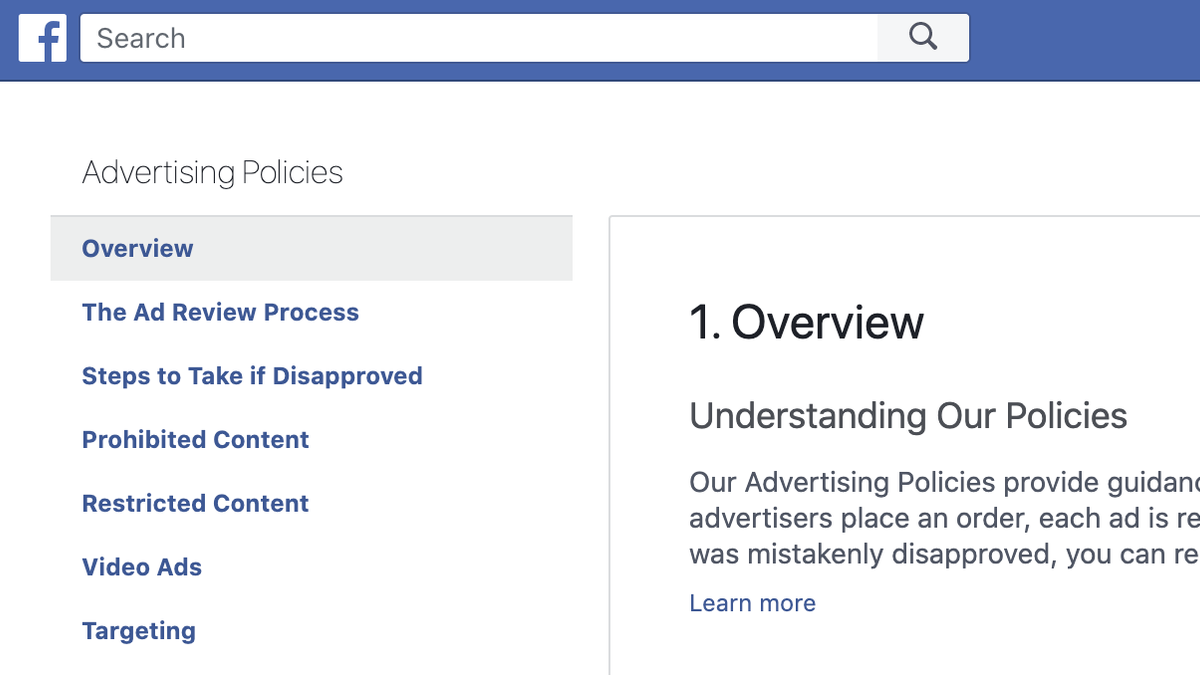Click the magnifying glass search button
Viewport: 1200px width, 675px height.
click(922, 38)
